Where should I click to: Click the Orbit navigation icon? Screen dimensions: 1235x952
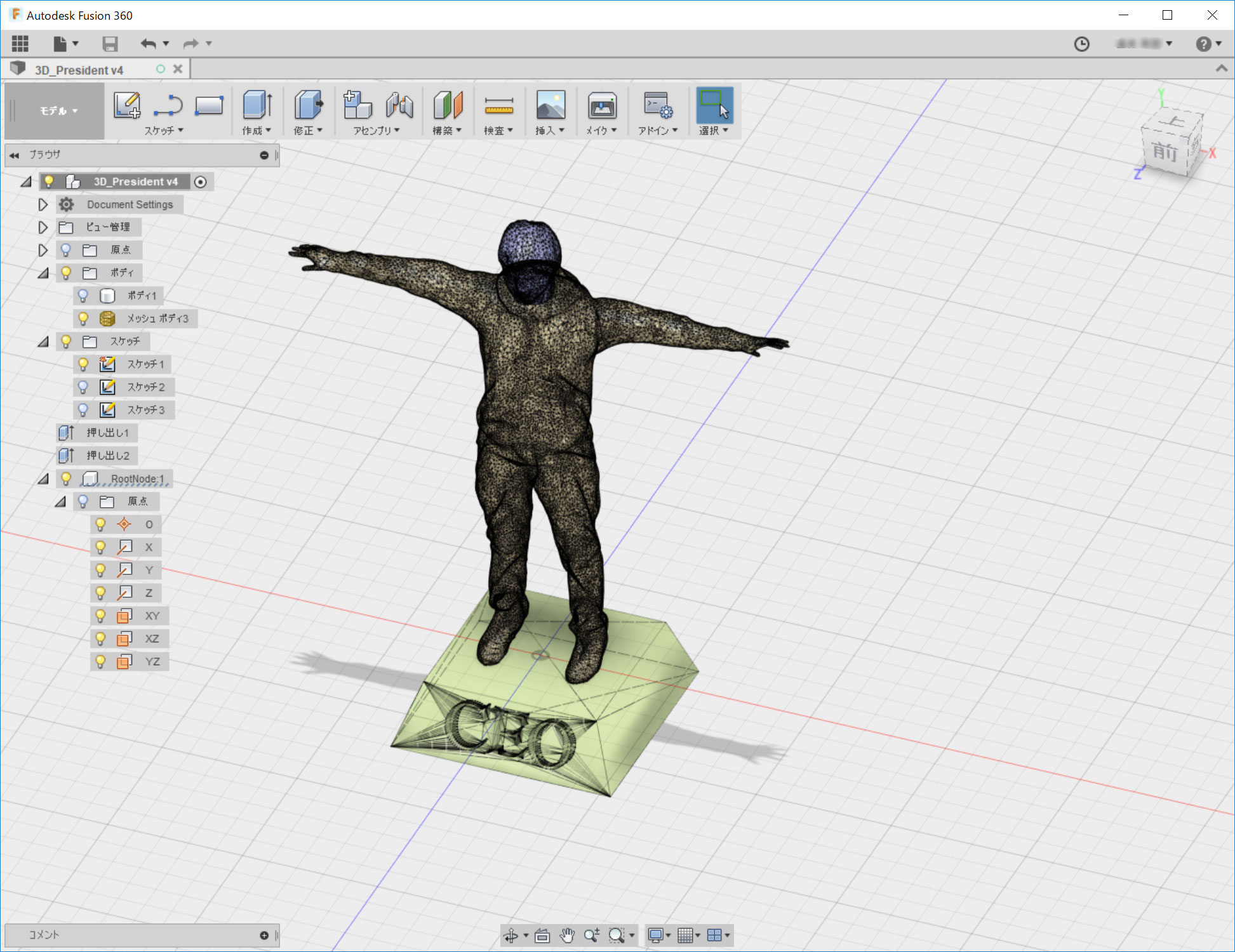point(511,935)
